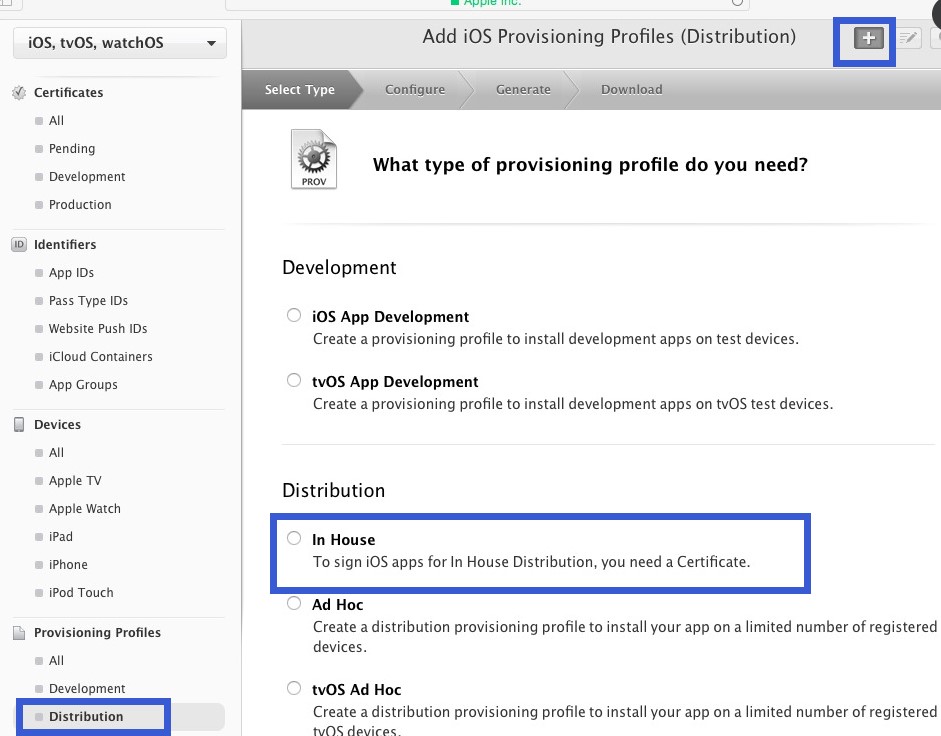Screen dimensions: 941x736
Task: Click the Devices section icon
Action: (19, 425)
